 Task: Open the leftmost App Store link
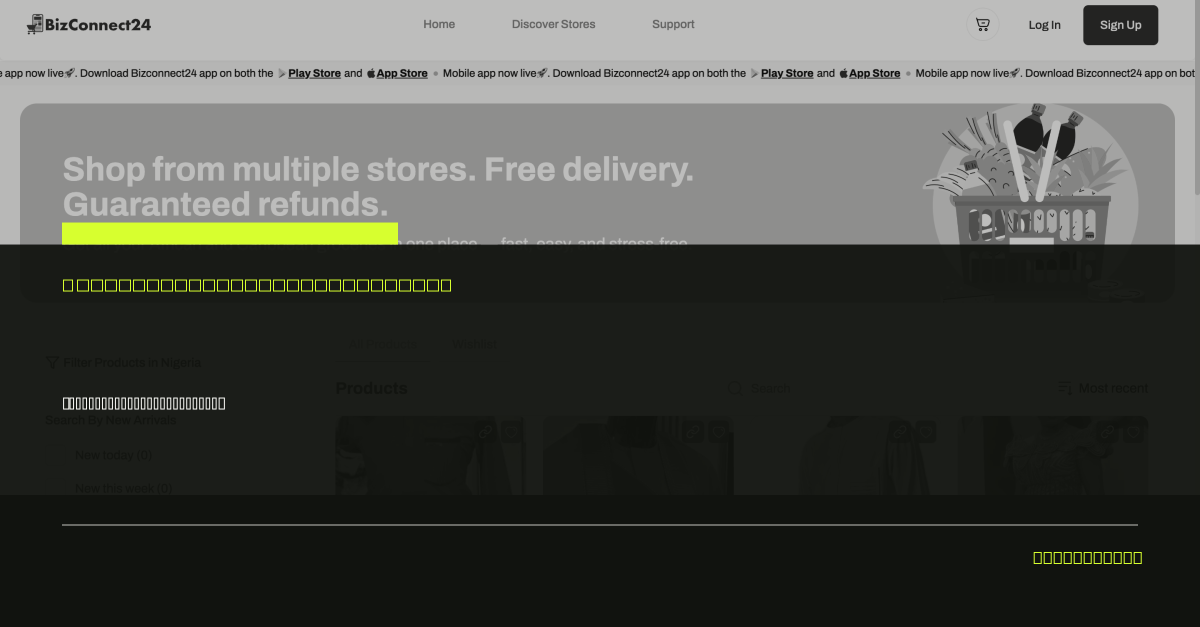(x=402, y=73)
